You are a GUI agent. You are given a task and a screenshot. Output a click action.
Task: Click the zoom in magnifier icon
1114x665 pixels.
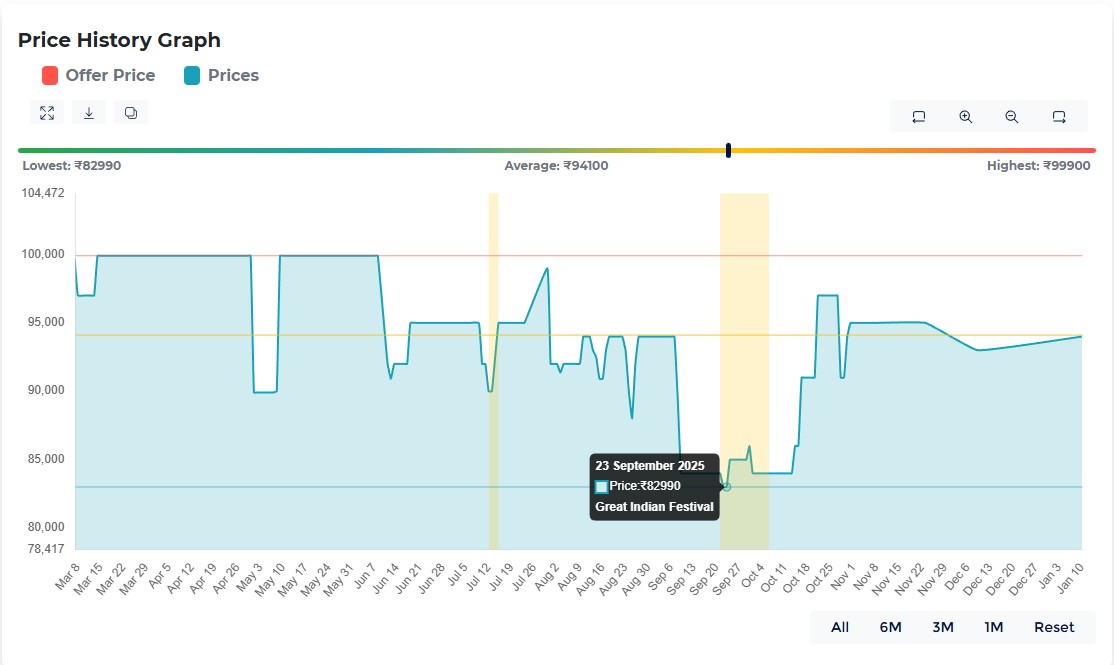(x=965, y=116)
